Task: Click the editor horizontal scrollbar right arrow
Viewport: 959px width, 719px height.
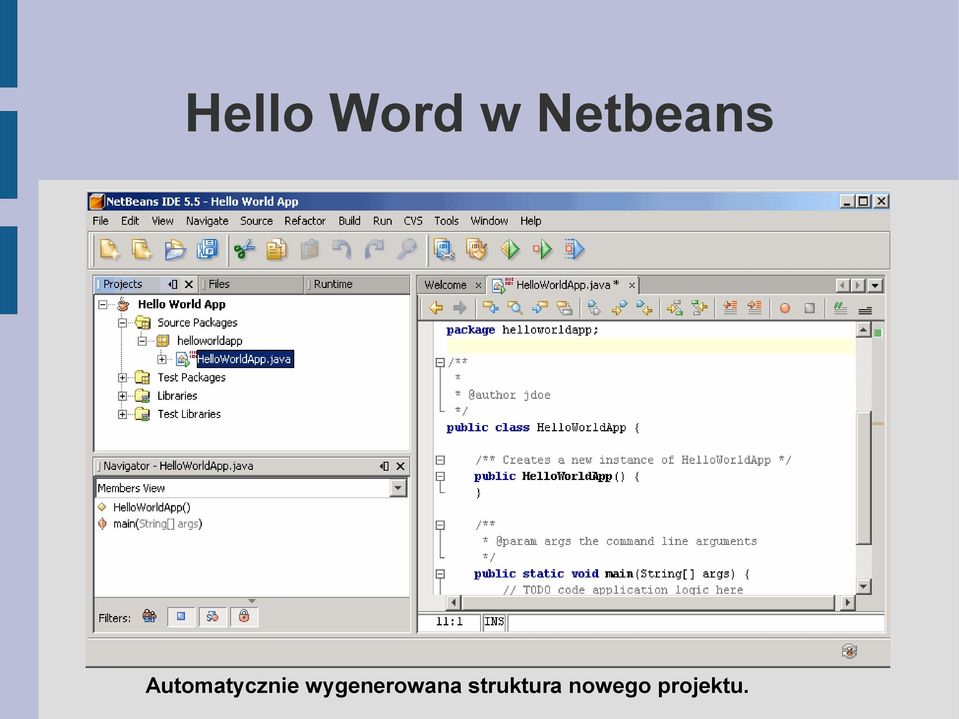Action: click(x=847, y=603)
